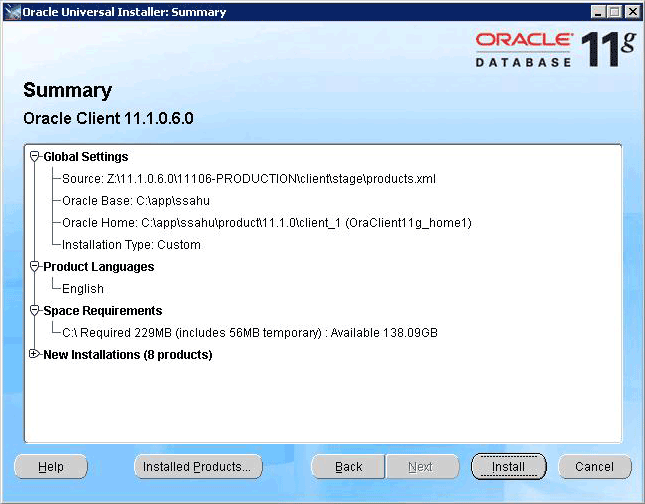Click the Install button
645x504 pixels.
coord(508,467)
